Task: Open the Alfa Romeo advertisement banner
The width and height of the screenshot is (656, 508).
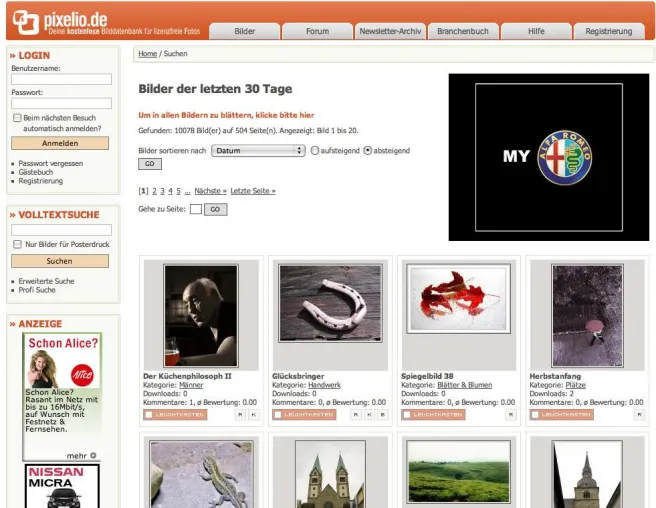Action: click(x=548, y=157)
